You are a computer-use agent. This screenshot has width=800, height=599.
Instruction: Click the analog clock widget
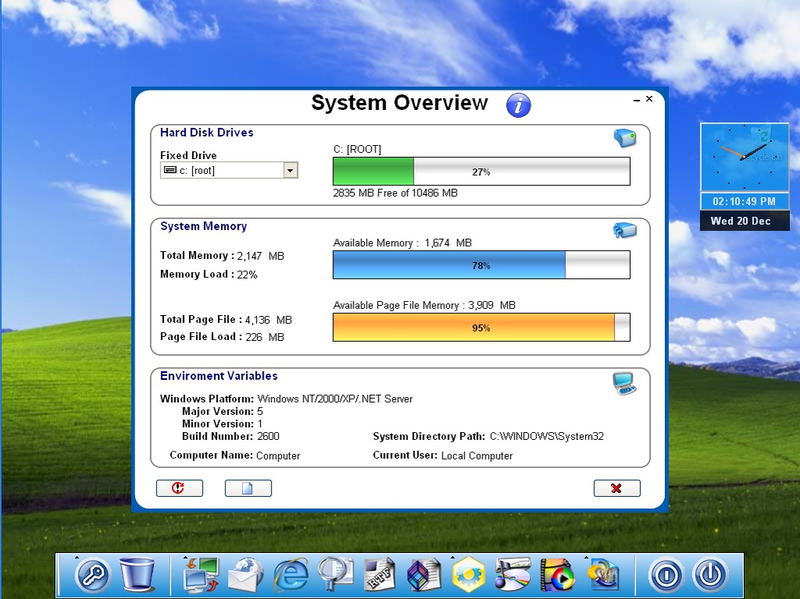(744, 157)
